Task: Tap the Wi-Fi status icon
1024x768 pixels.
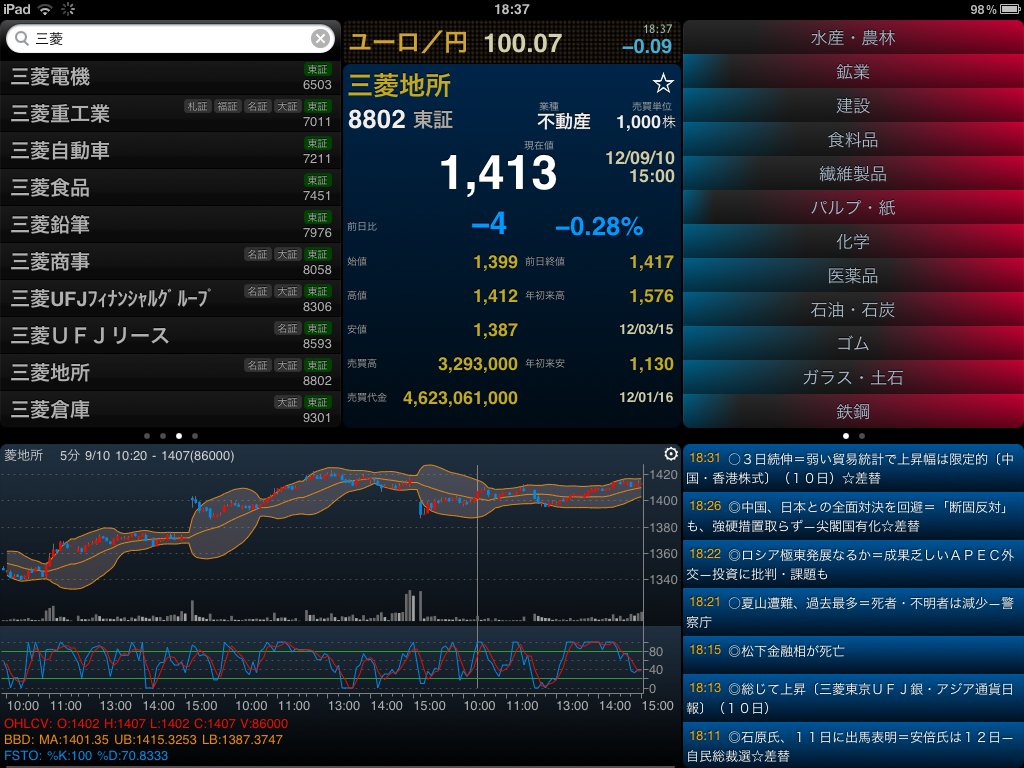Action: pos(45,9)
